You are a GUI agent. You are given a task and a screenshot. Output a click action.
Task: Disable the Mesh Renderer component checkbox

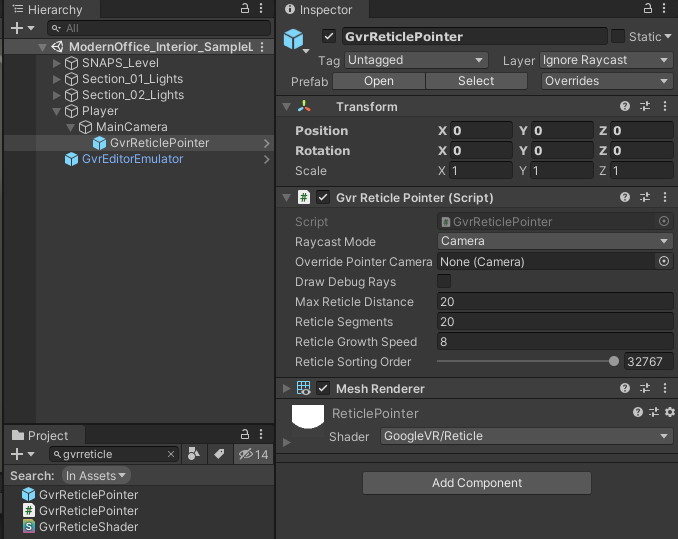tap(323, 388)
